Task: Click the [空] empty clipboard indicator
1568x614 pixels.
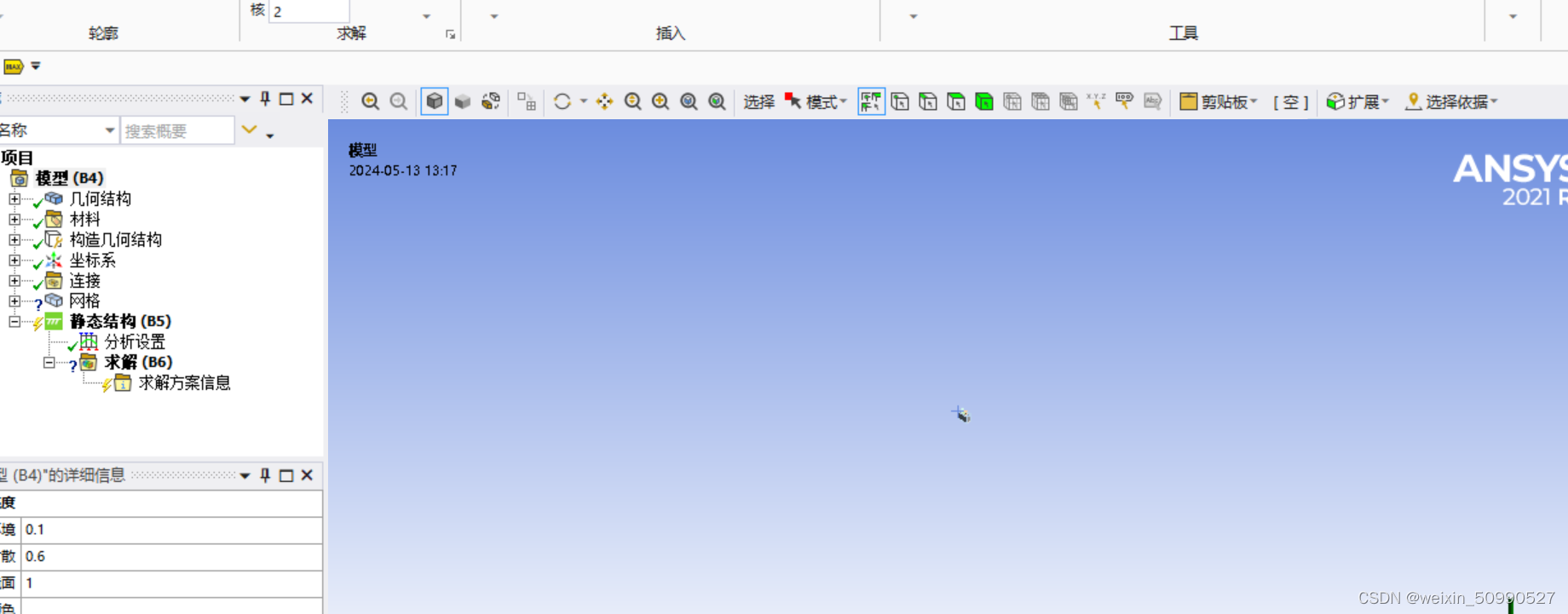Action: (x=1291, y=102)
